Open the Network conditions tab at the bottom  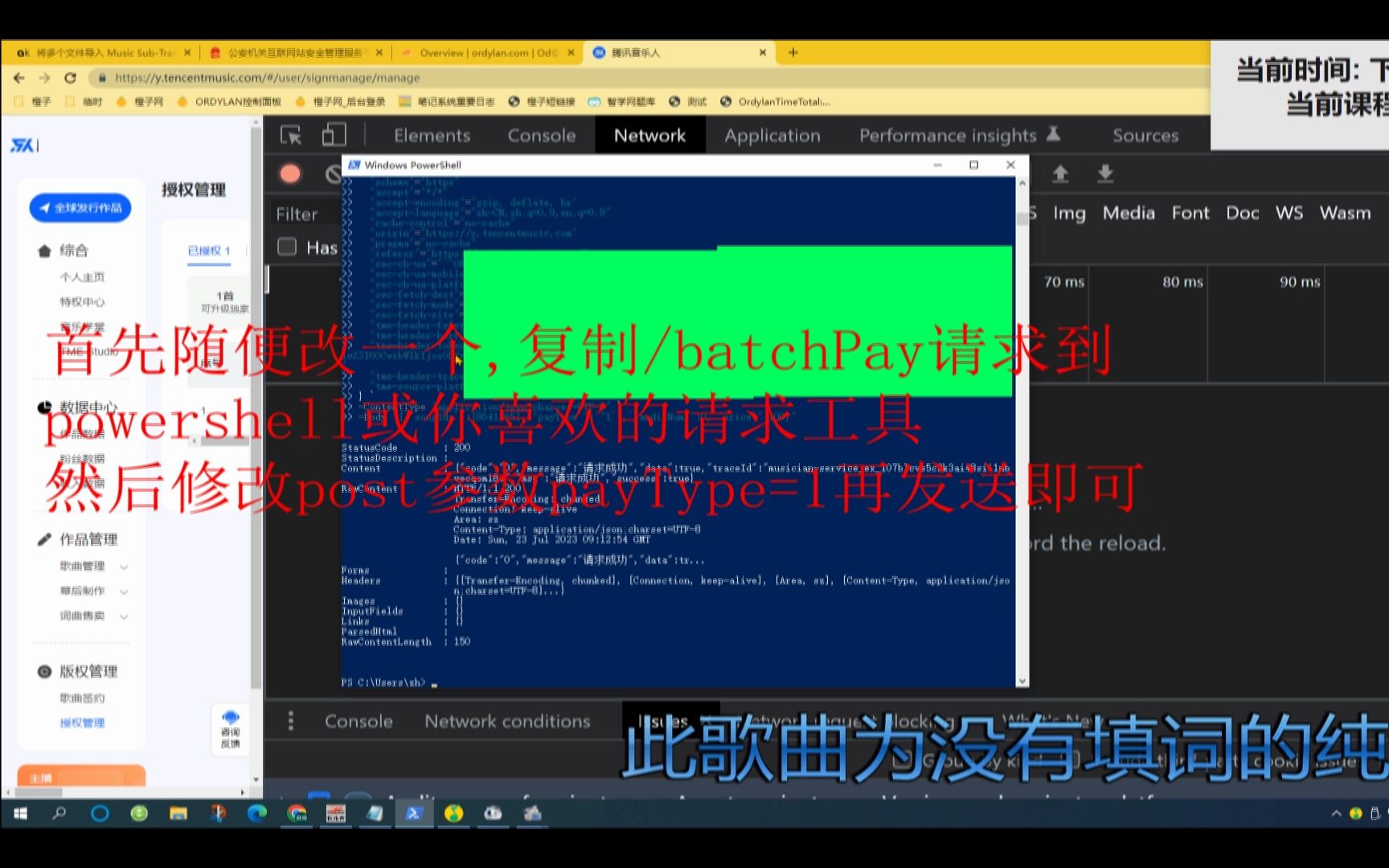pyautogui.click(x=508, y=721)
